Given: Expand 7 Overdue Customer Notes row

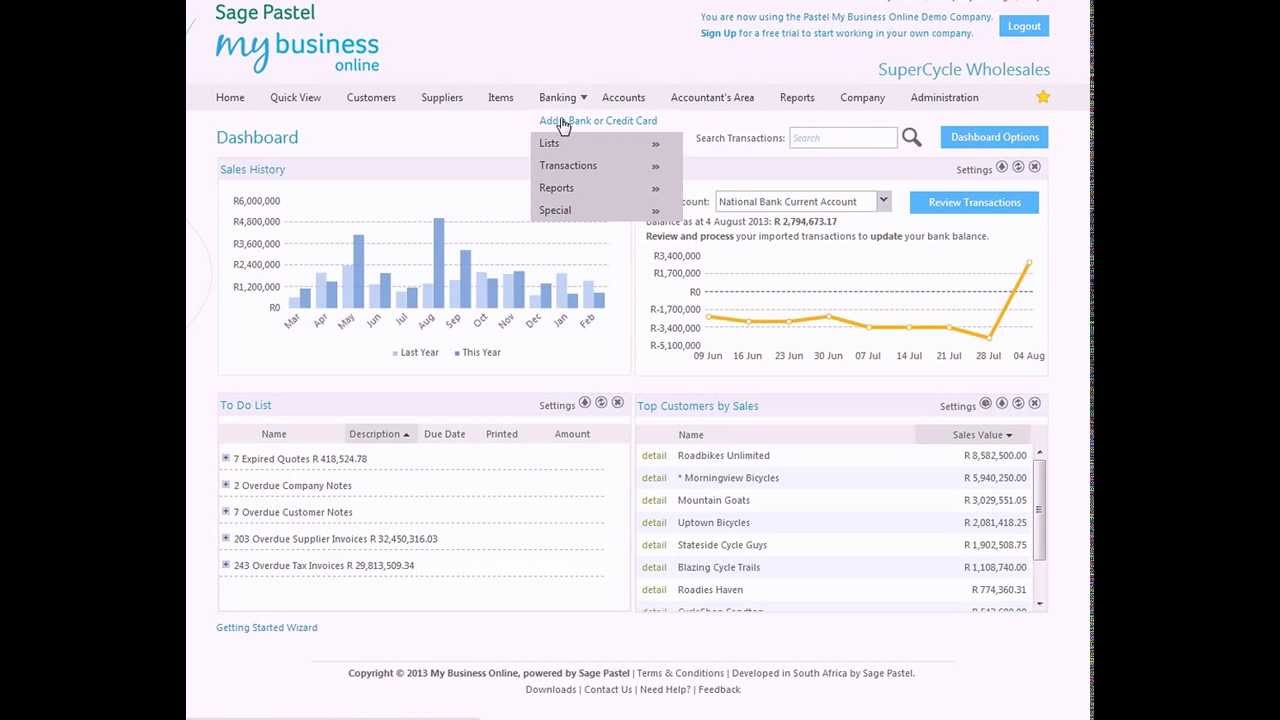Looking at the screenshot, I should [226, 511].
